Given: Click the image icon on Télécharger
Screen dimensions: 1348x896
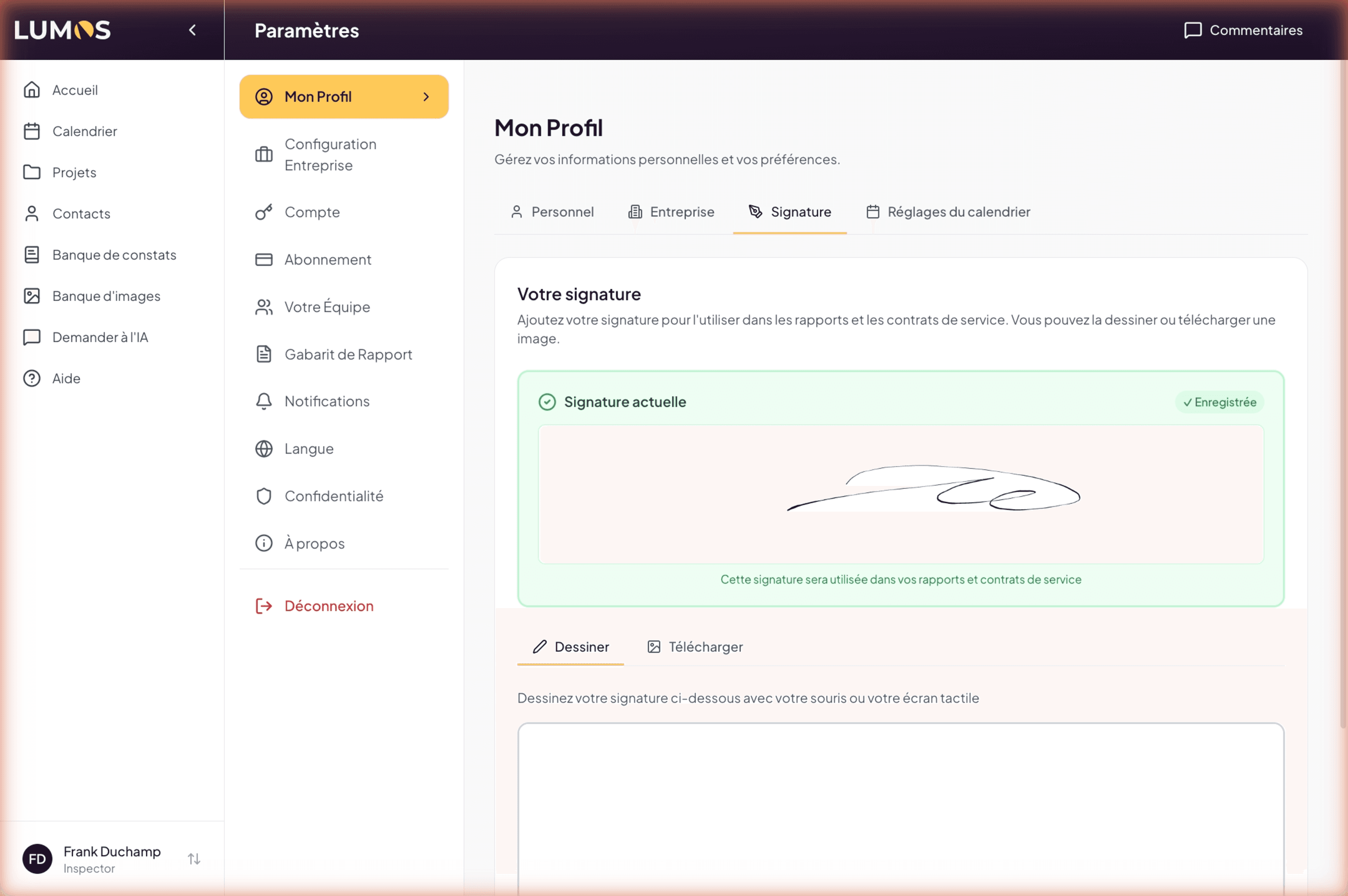Looking at the screenshot, I should click(x=654, y=647).
